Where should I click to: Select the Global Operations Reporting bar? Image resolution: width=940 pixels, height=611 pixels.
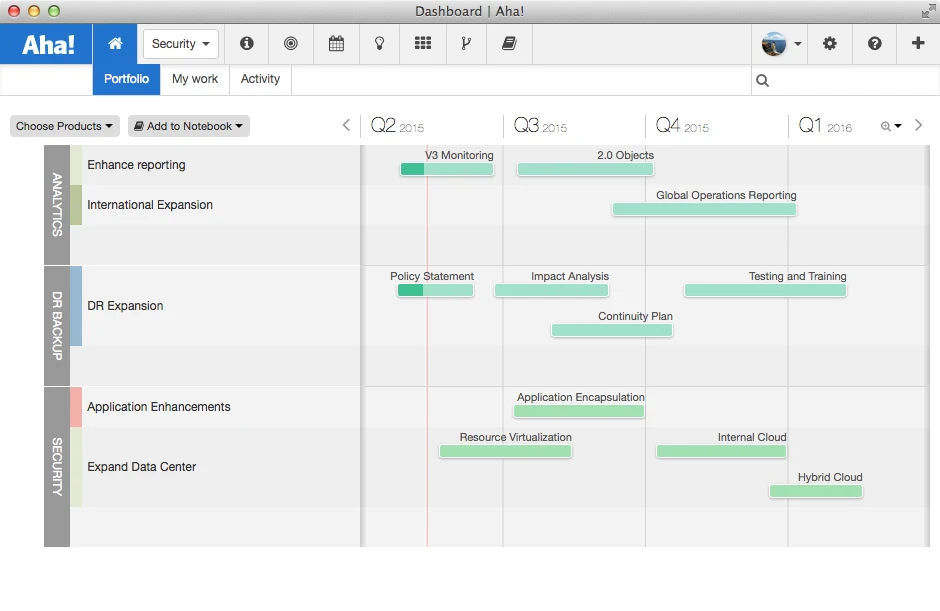click(704, 209)
